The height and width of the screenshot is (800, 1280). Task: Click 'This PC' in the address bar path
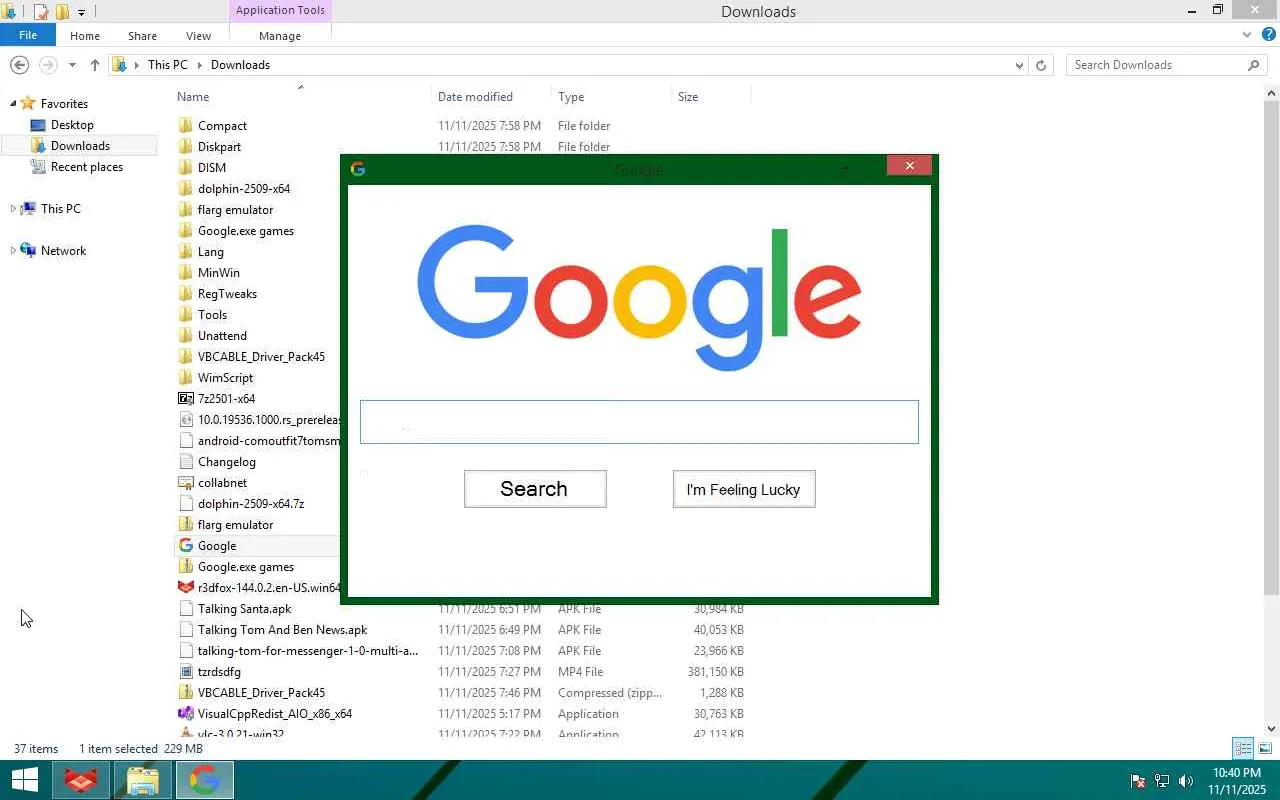(167, 65)
